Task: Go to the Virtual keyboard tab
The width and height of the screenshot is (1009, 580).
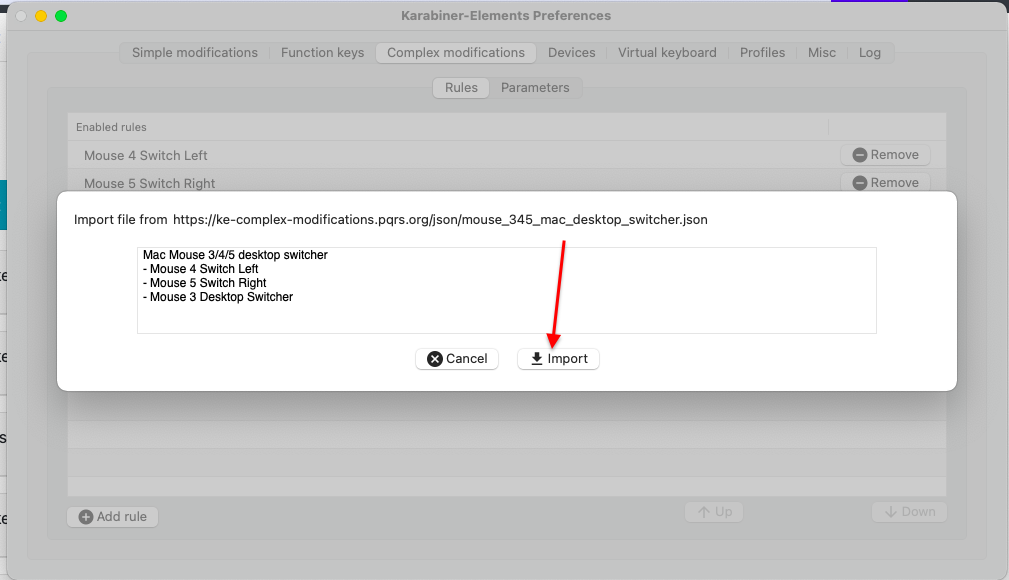Action: 667,53
